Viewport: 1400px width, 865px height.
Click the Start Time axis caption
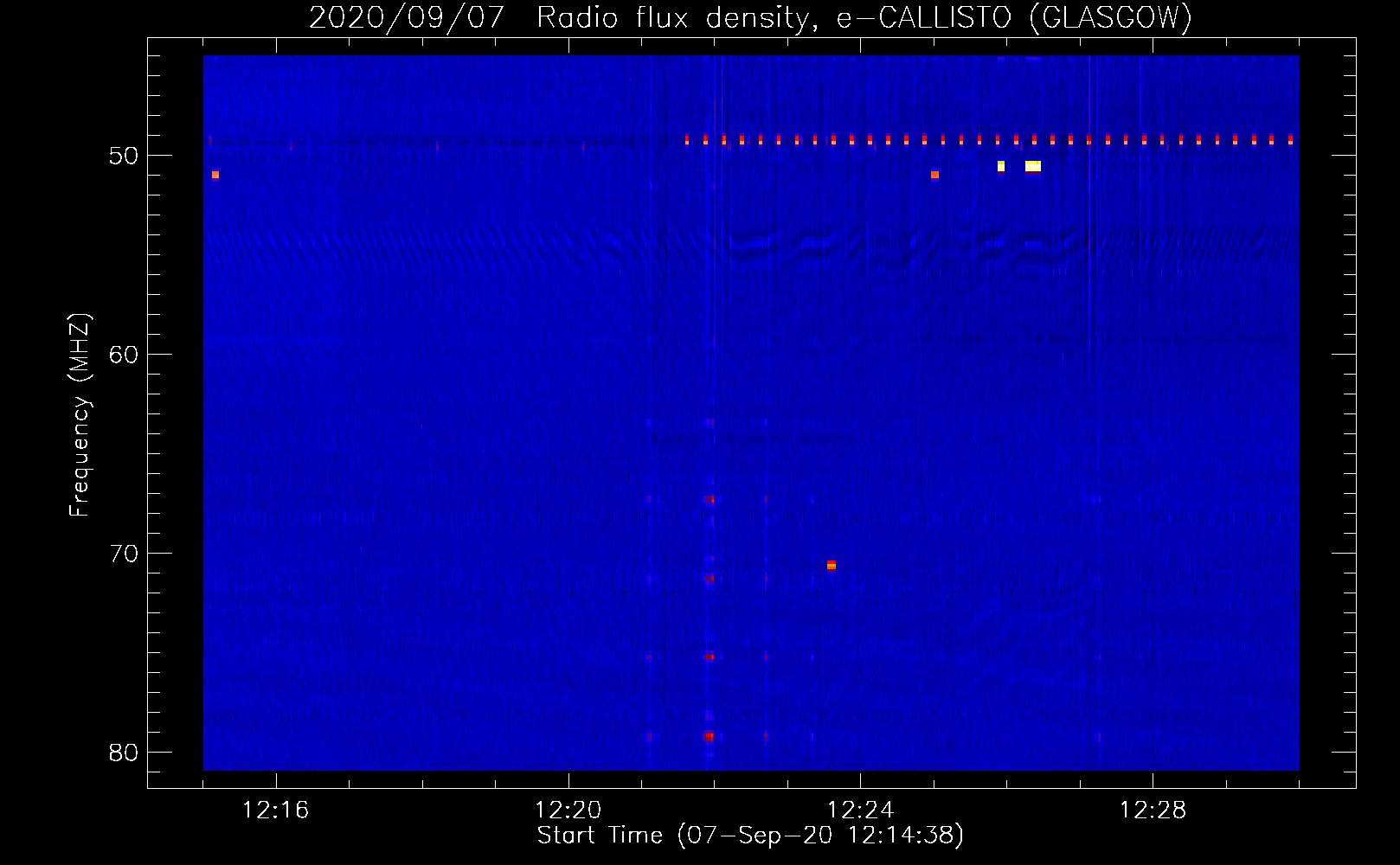[750, 836]
